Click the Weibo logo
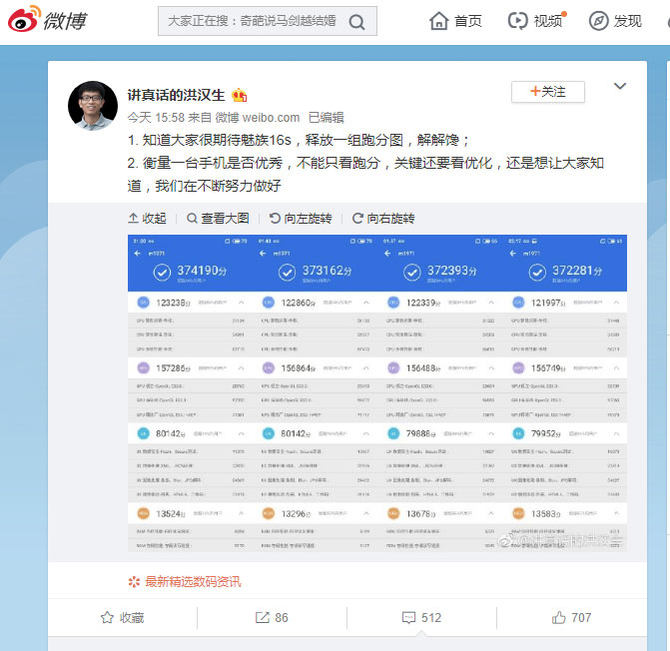670x651 pixels. 47,20
